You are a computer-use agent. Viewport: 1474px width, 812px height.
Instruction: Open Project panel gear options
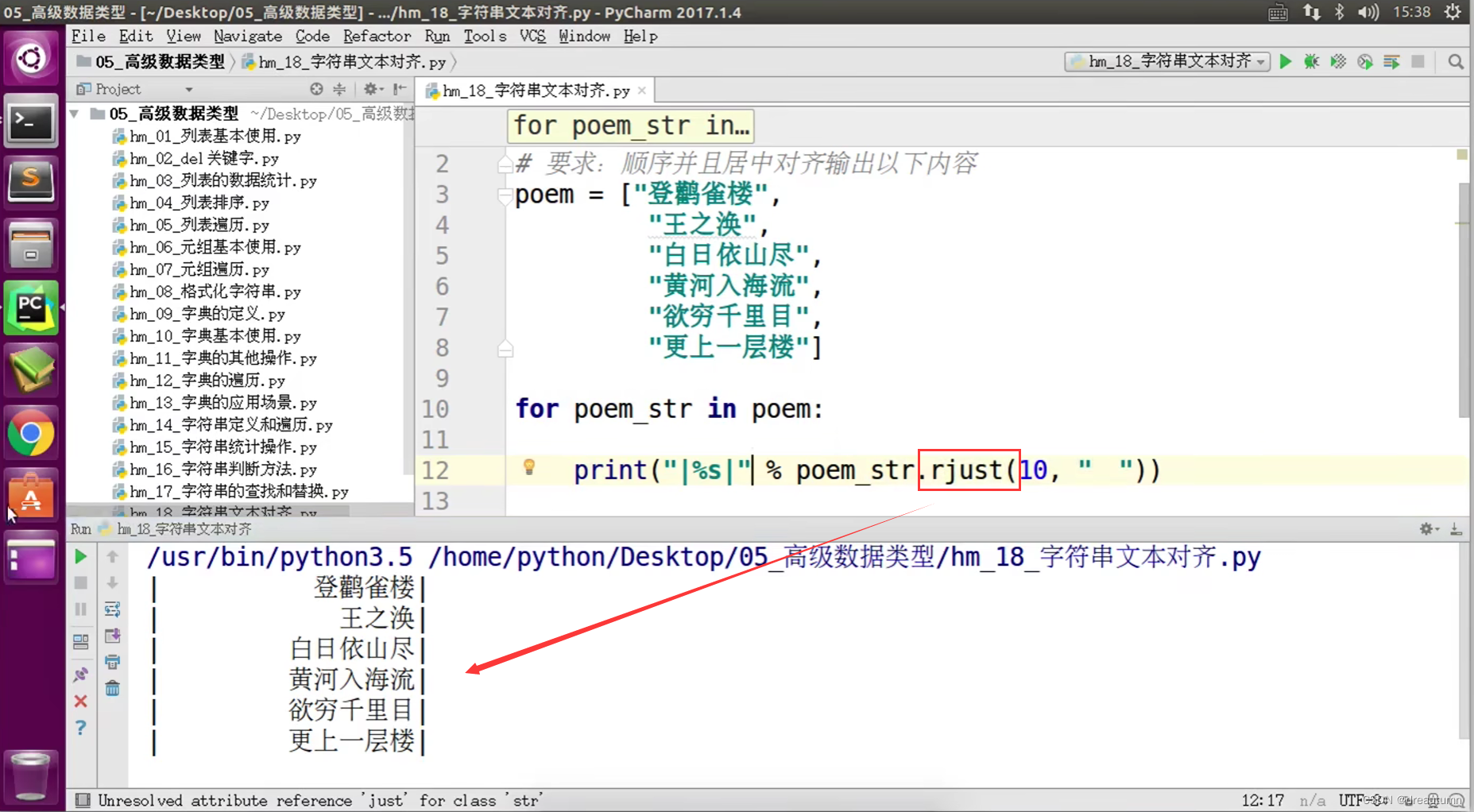point(372,89)
